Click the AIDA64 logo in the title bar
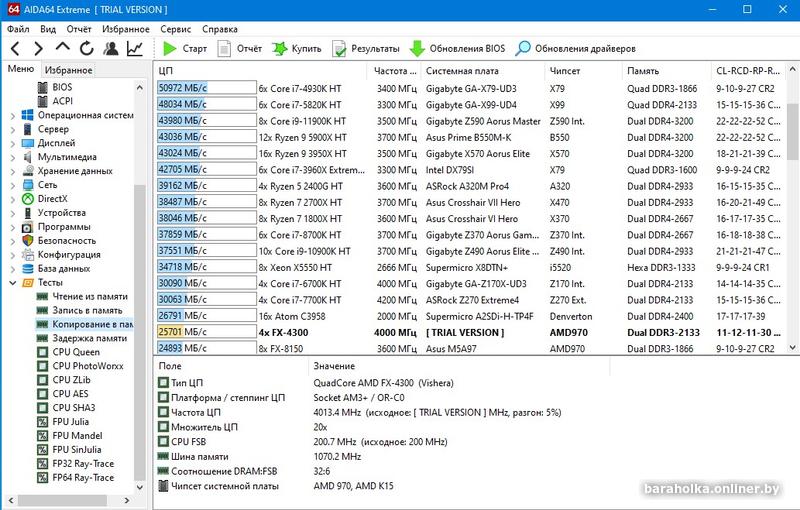This screenshot has width=800, height=510. pyautogui.click(x=14, y=9)
